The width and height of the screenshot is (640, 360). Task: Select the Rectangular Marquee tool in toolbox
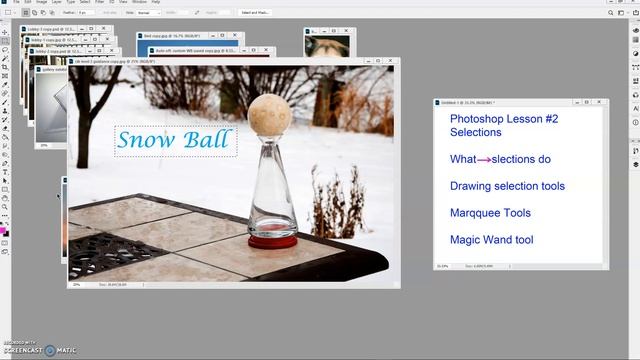(5, 41)
